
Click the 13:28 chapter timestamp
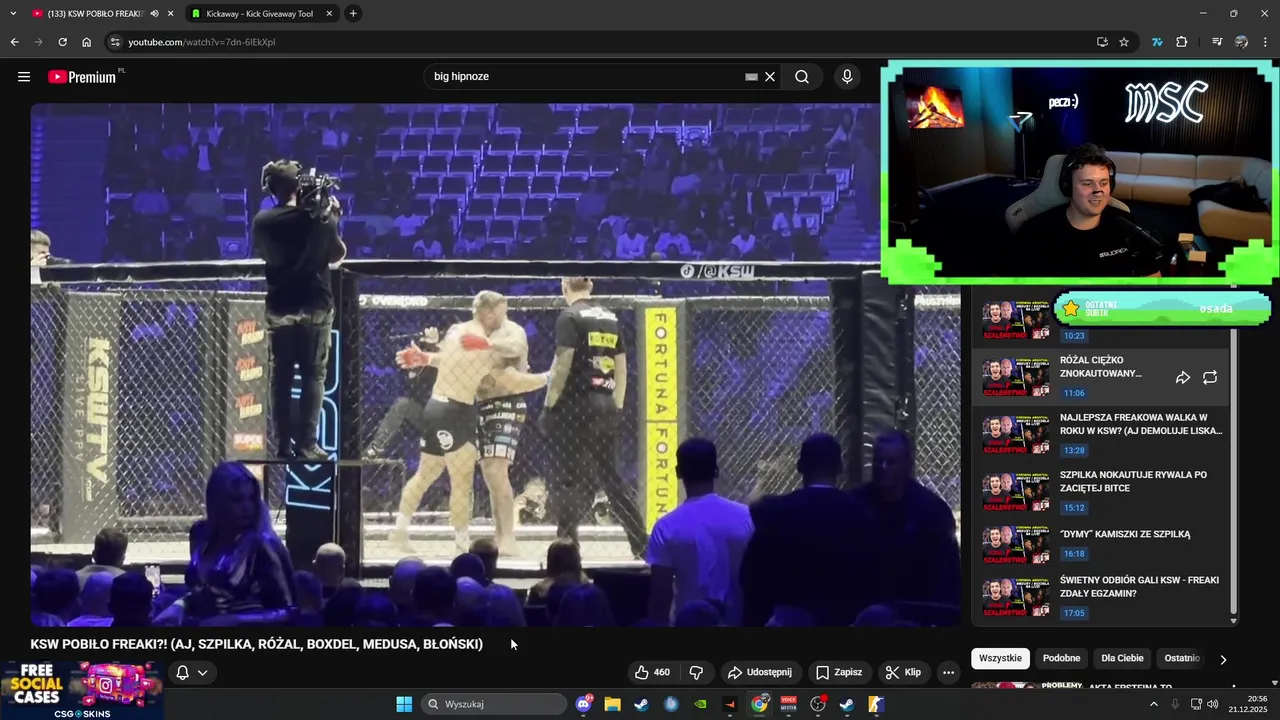[x=1074, y=451]
